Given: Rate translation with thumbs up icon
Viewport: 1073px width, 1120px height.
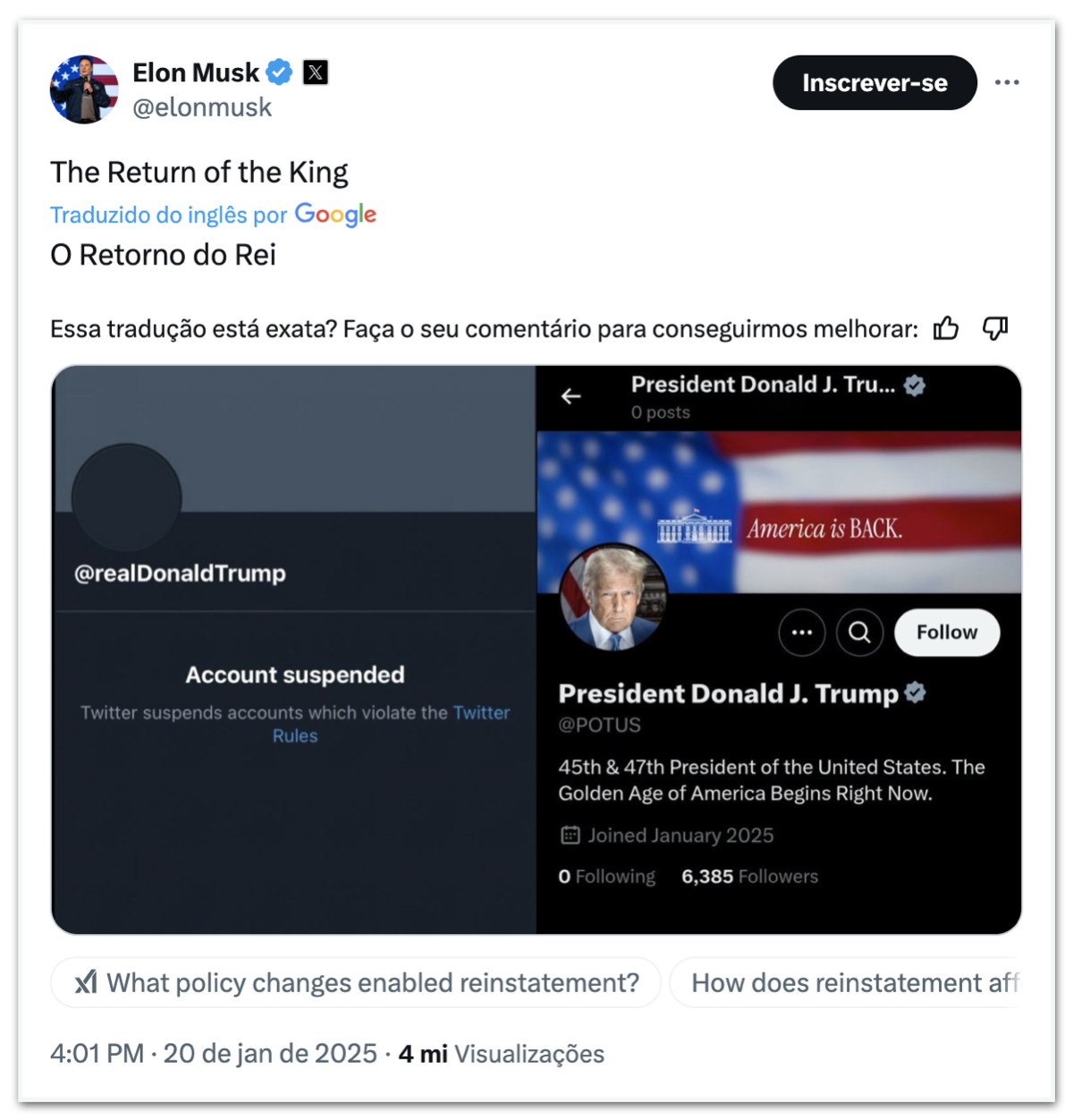Looking at the screenshot, I should pyautogui.click(x=946, y=329).
